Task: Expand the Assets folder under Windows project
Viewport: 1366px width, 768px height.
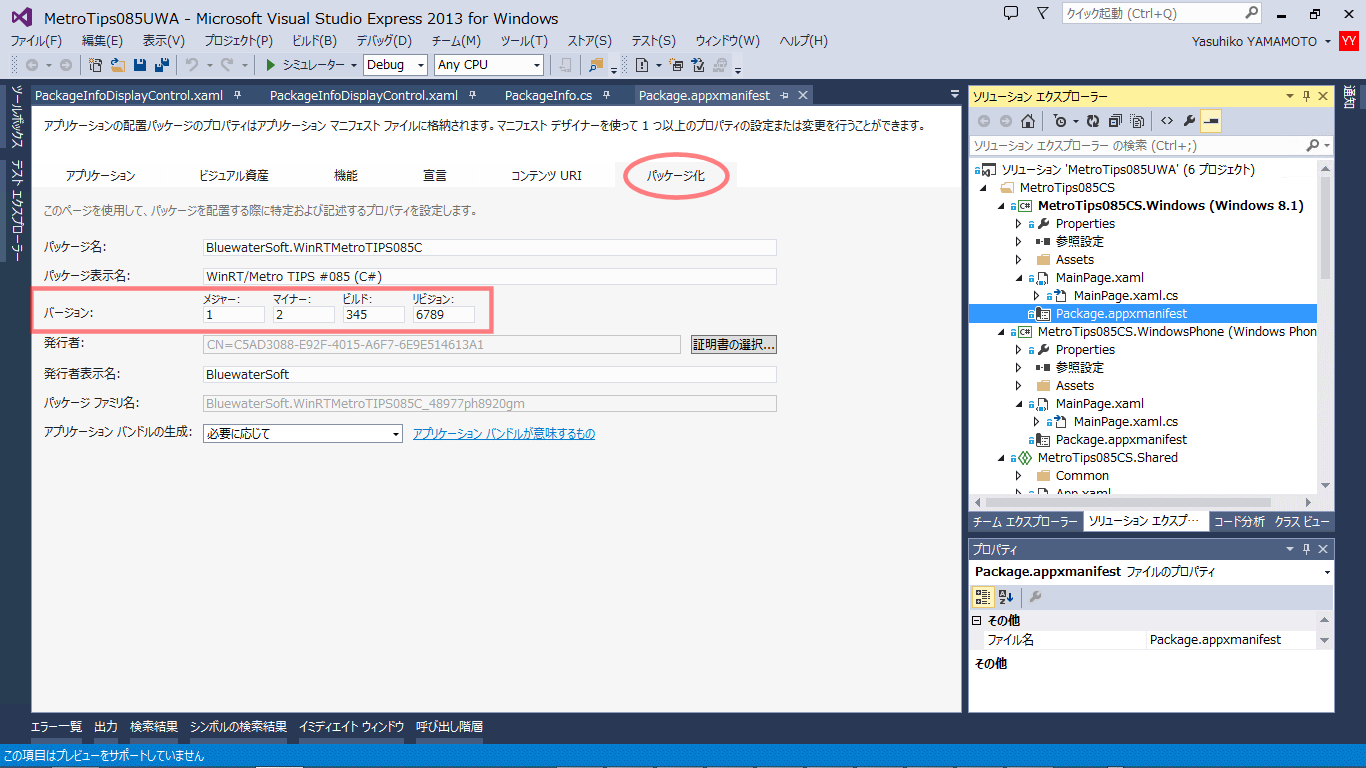Action: 1019,260
